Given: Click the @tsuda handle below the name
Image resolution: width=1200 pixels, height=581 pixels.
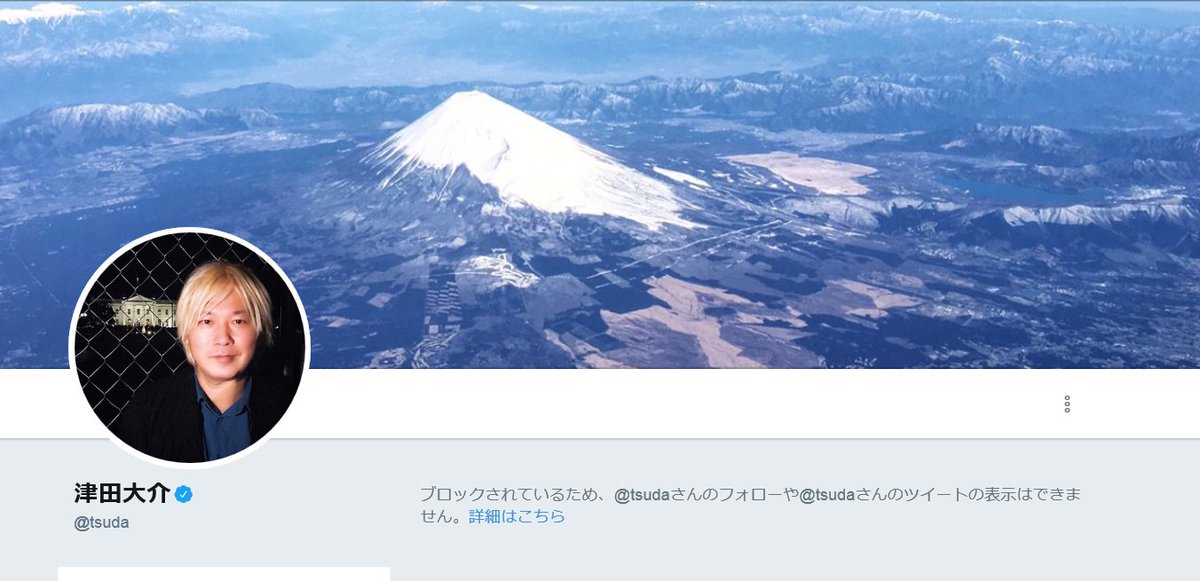Looking at the screenshot, I should click(101, 523).
